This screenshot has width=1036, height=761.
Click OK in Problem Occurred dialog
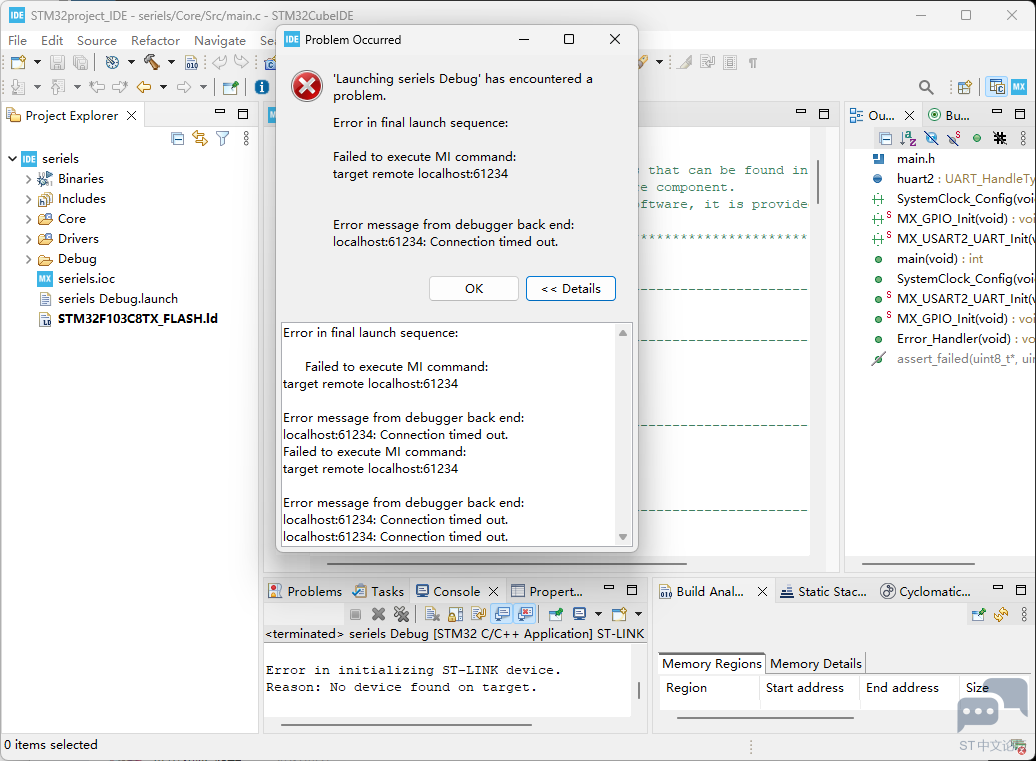pyautogui.click(x=474, y=289)
